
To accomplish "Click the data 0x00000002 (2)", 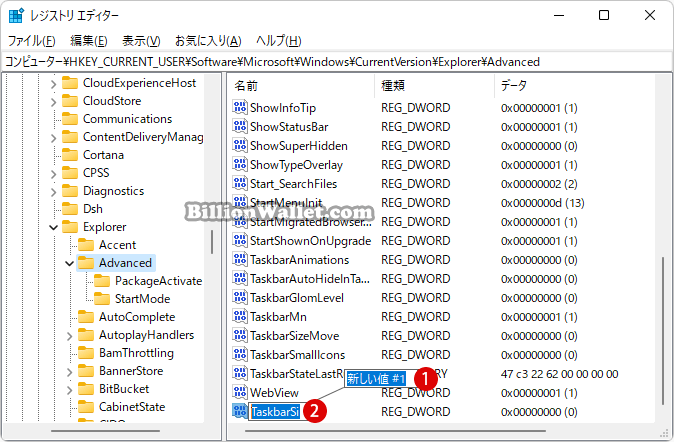I will (539, 184).
